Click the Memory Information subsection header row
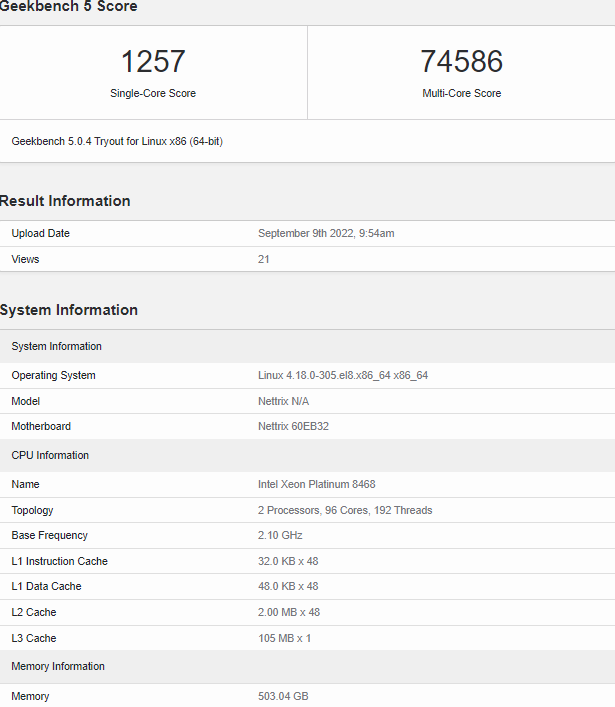 pos(308,666)
